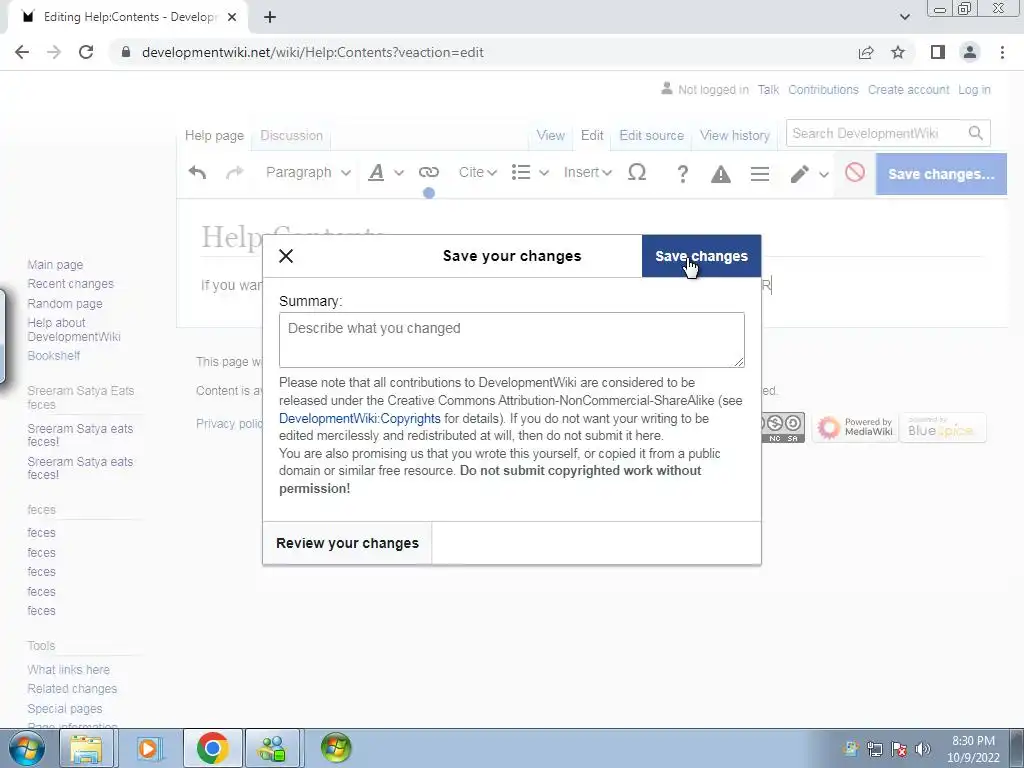Click the Log in link
Image resolution: width=1024 pixels, height=768 pixels.
974,89
